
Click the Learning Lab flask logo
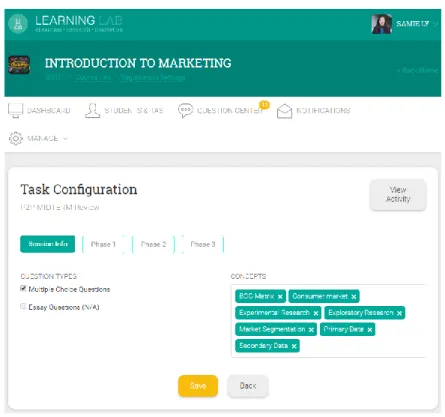coord(18,24)
